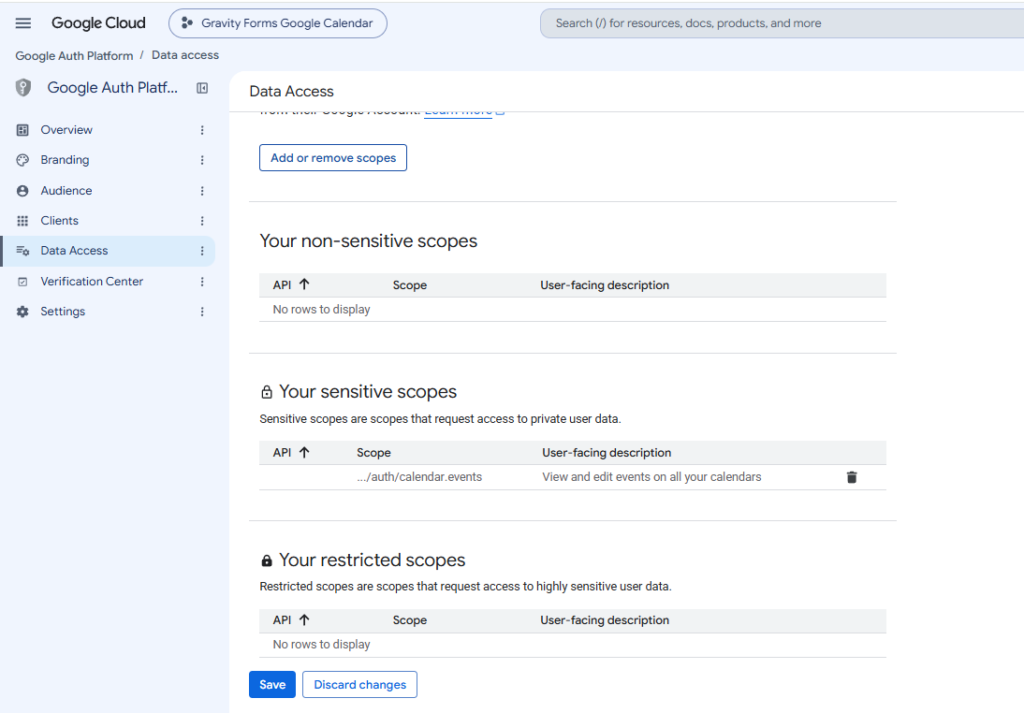Open the Overview page
1024x713 pixels.
tap(66, 130)
